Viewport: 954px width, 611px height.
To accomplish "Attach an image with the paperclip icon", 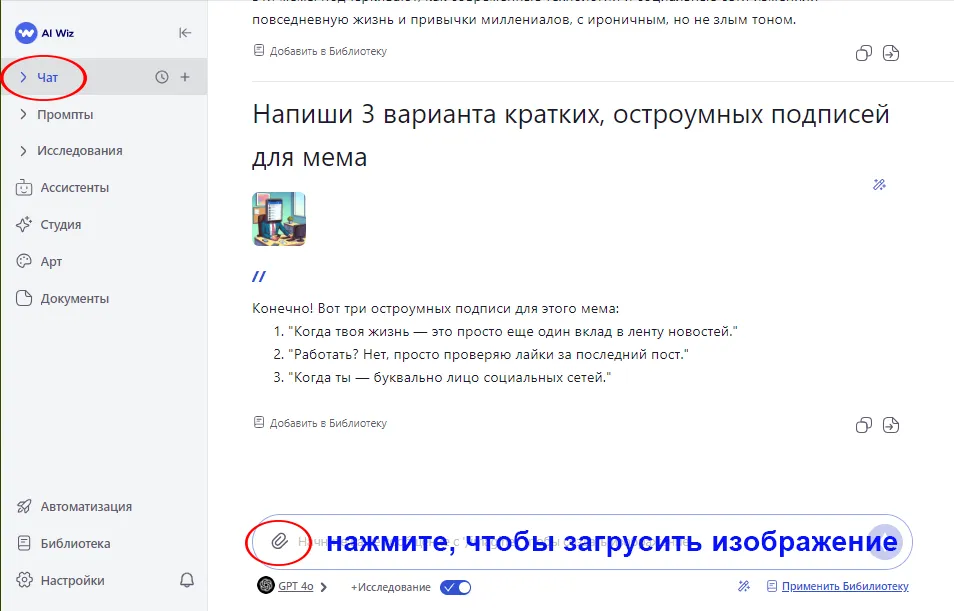I will [279, 542].
